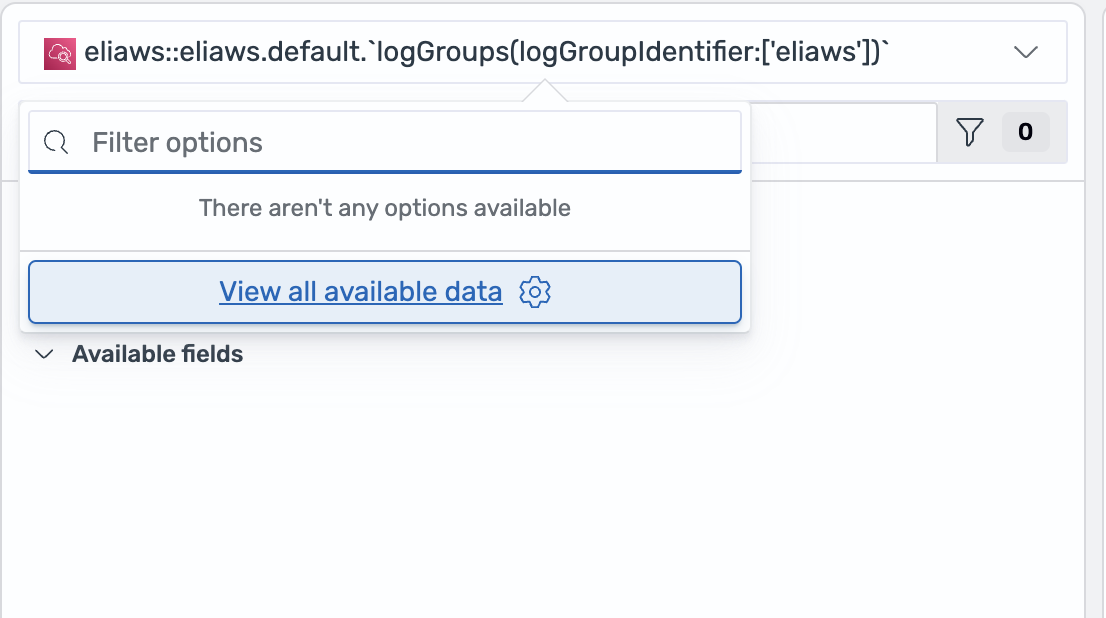Click the magnifier icon in Filter options
This screenshot has height=618, width=1106.
58,143
